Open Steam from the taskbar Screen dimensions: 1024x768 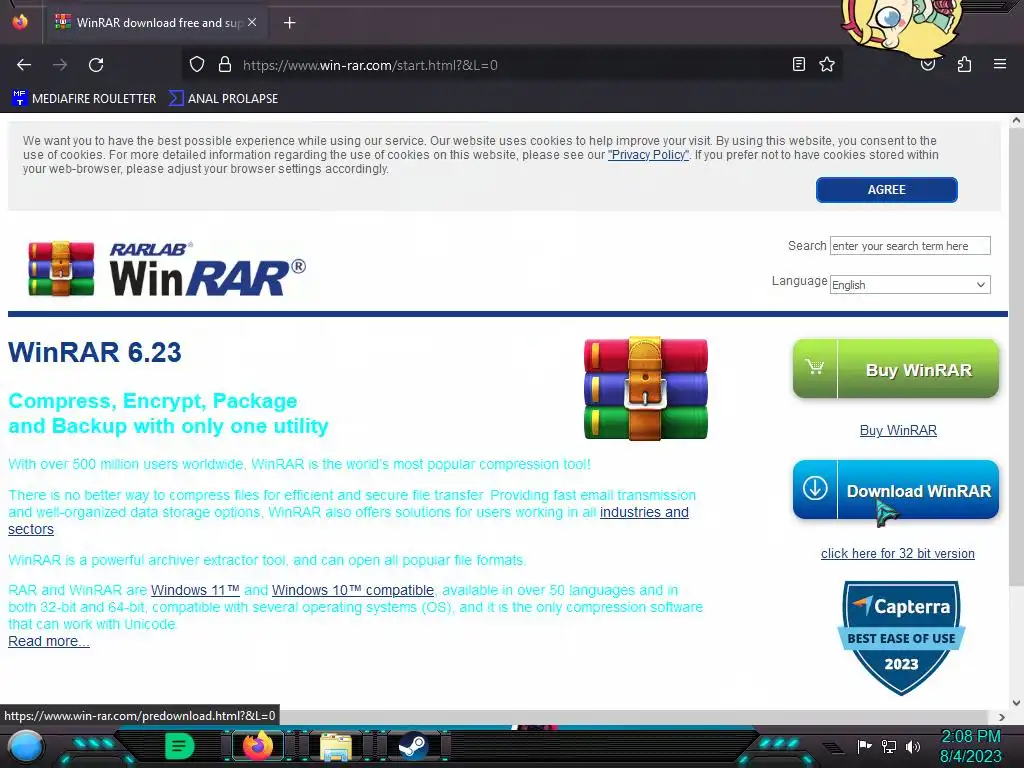tap(413, 746)
